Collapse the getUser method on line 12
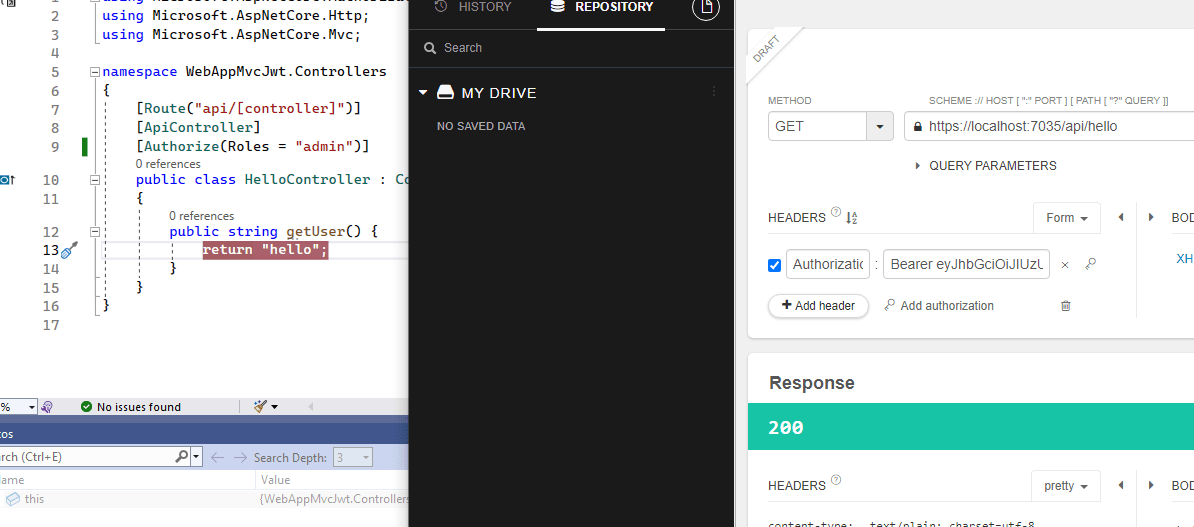1194x527 pixels. [94, 232]
